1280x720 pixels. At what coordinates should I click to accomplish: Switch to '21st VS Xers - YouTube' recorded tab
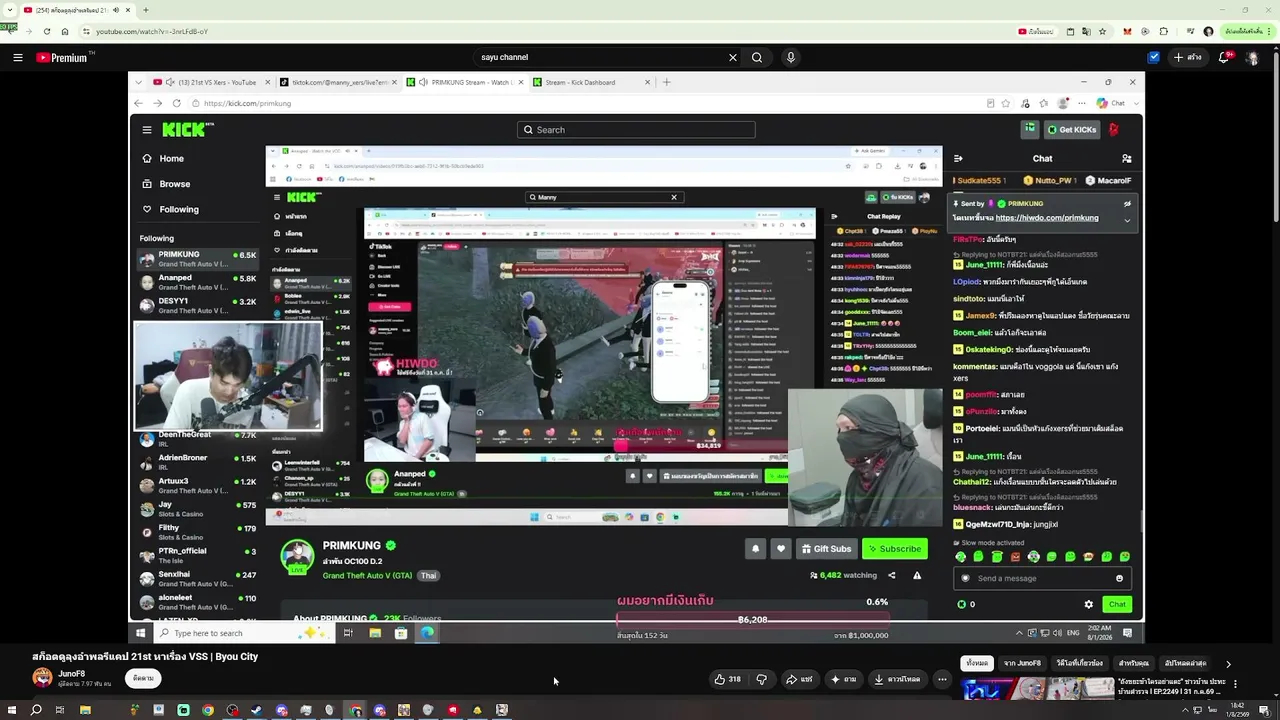[x=213, y=82]
